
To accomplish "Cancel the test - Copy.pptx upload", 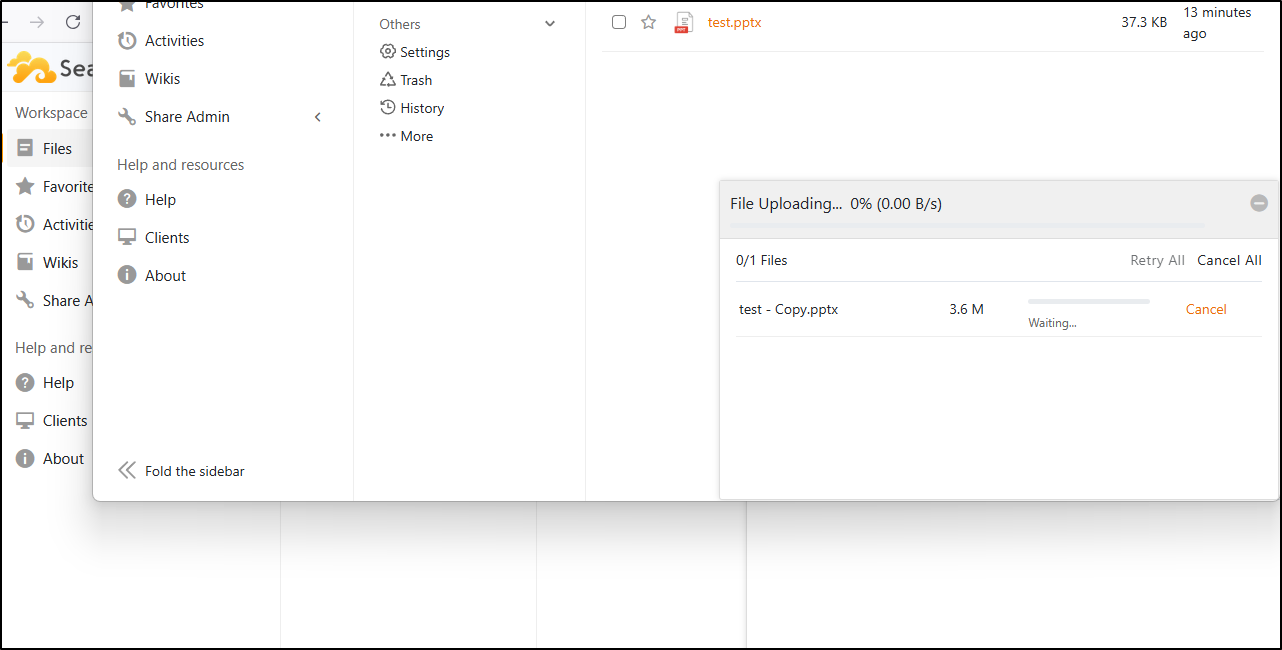I will [x=1205, y=309].
